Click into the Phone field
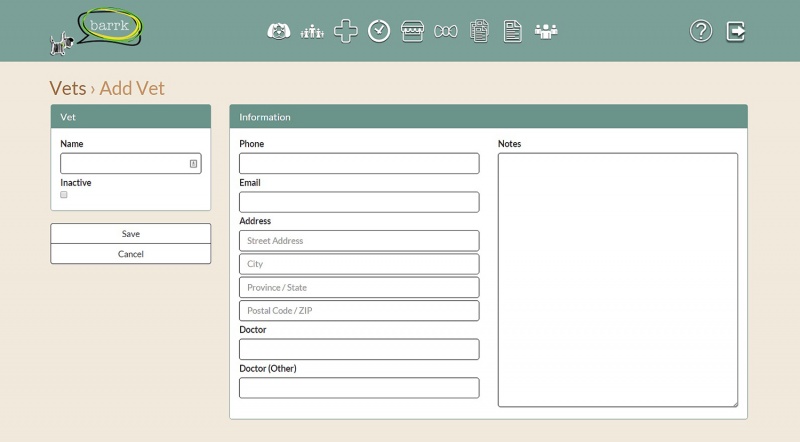 pos(359,163)
